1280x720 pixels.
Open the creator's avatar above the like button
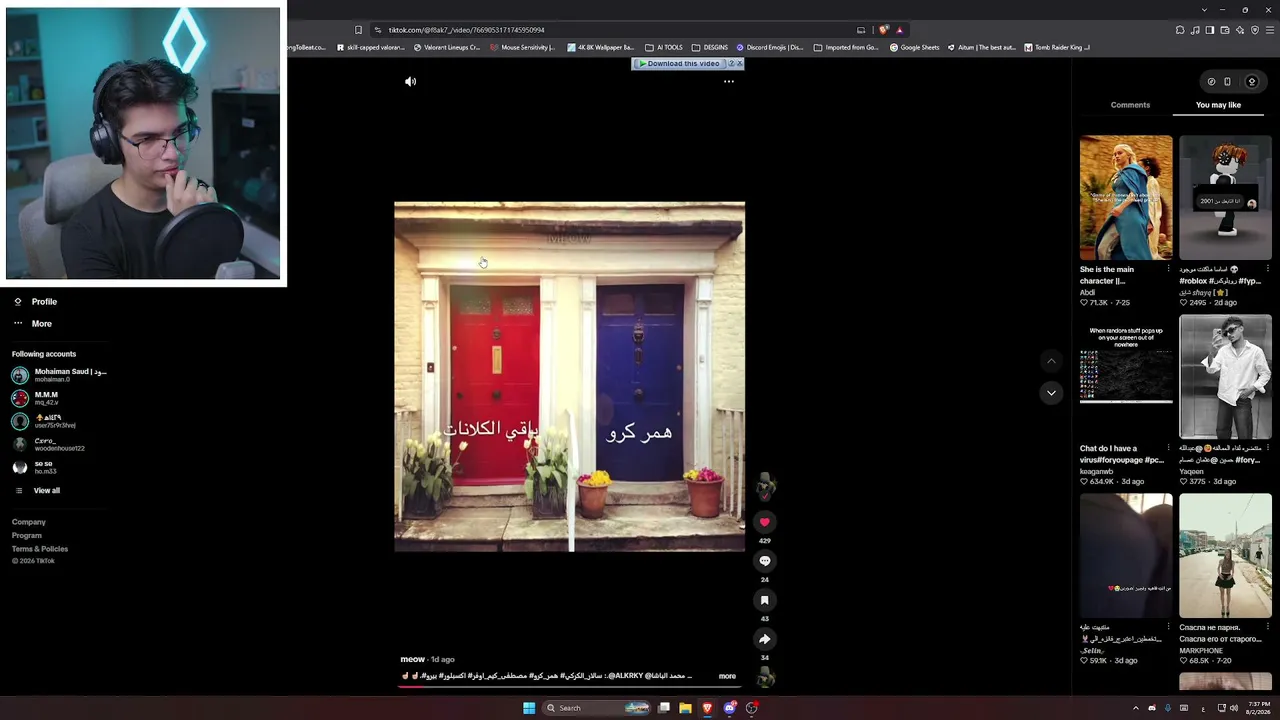coord(765,487)
